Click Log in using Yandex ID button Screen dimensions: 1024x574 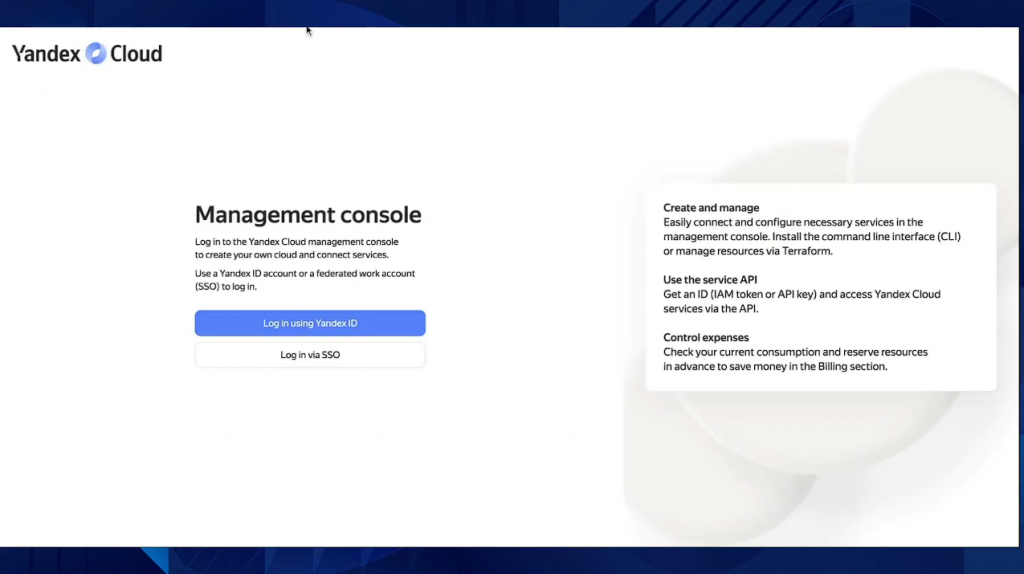(310, 323)
